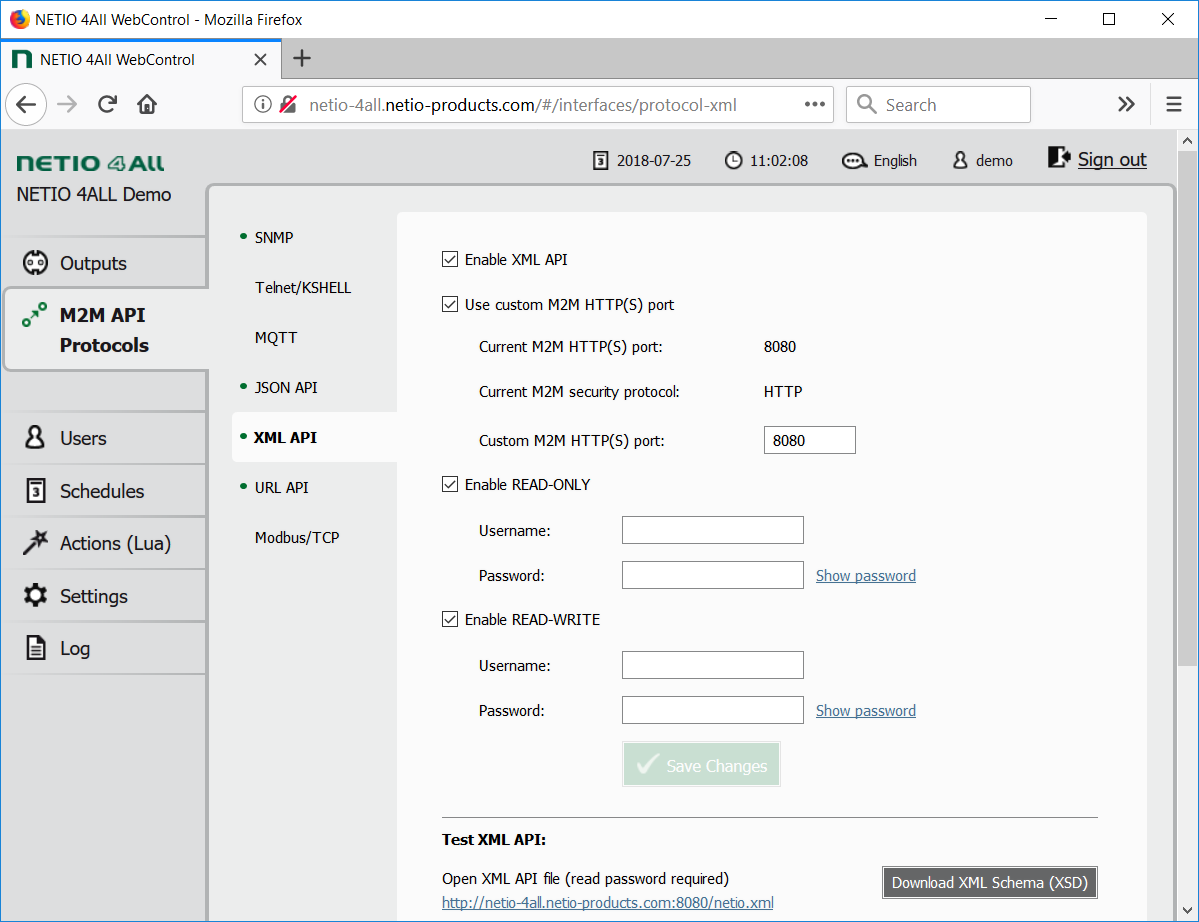Focus the READ-ONLY Username field
1199x922 pixels.
713,530
